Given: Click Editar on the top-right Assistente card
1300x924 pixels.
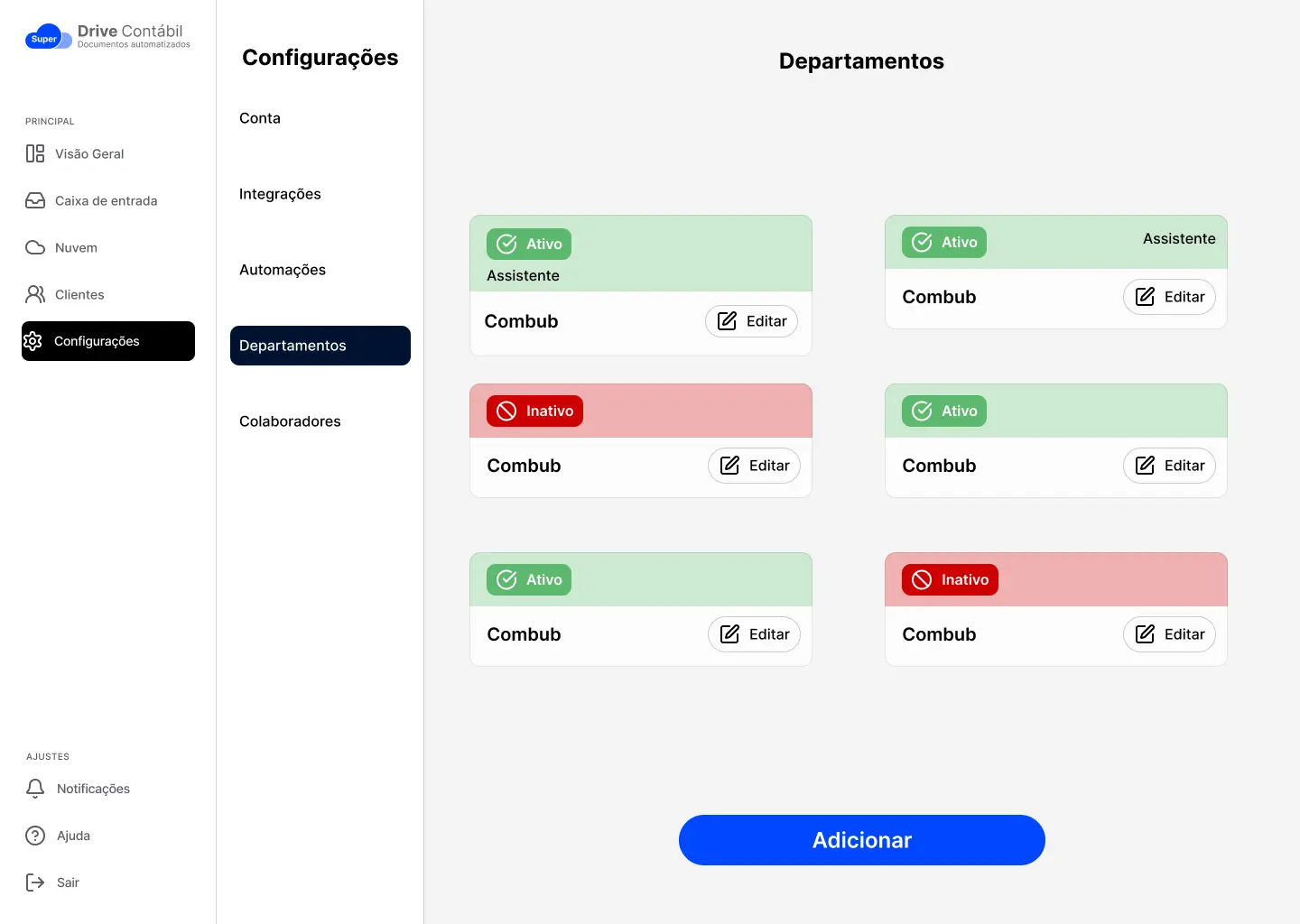Looking at the screenshot, I should tap(1169, 297).
